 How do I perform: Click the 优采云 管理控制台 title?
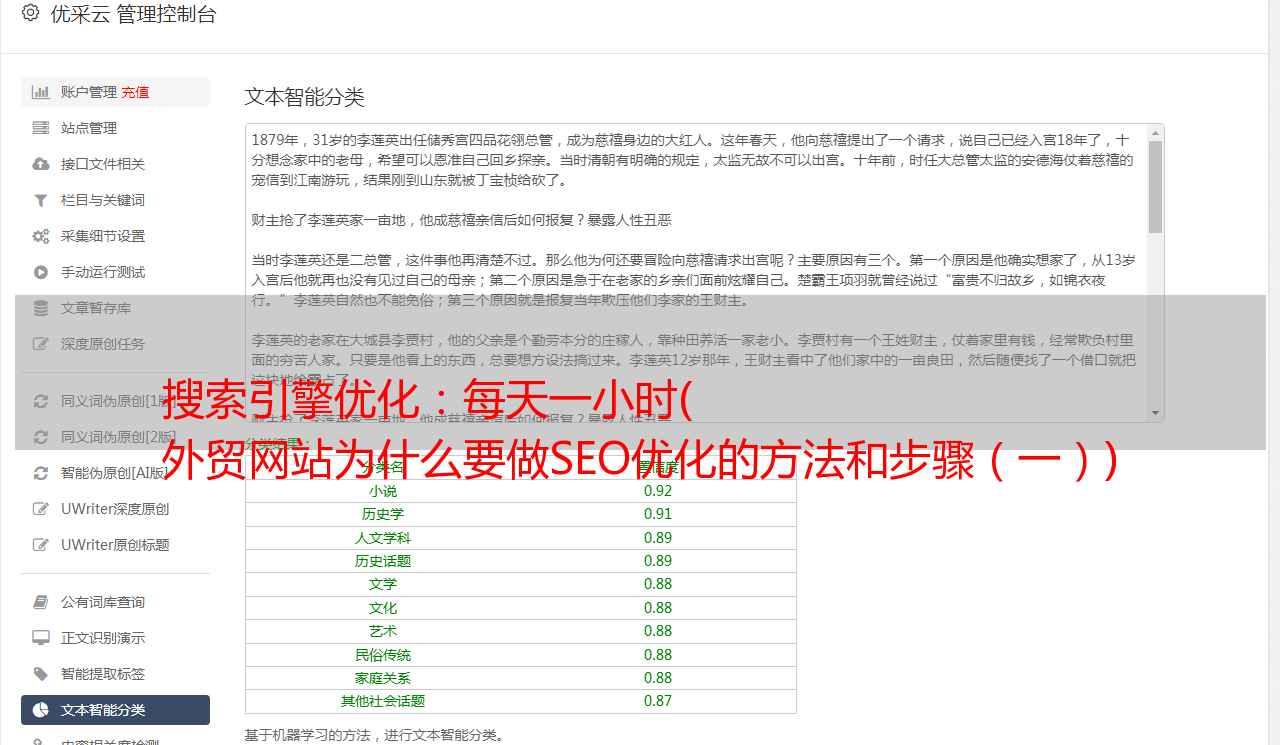[x=133, y=14]
